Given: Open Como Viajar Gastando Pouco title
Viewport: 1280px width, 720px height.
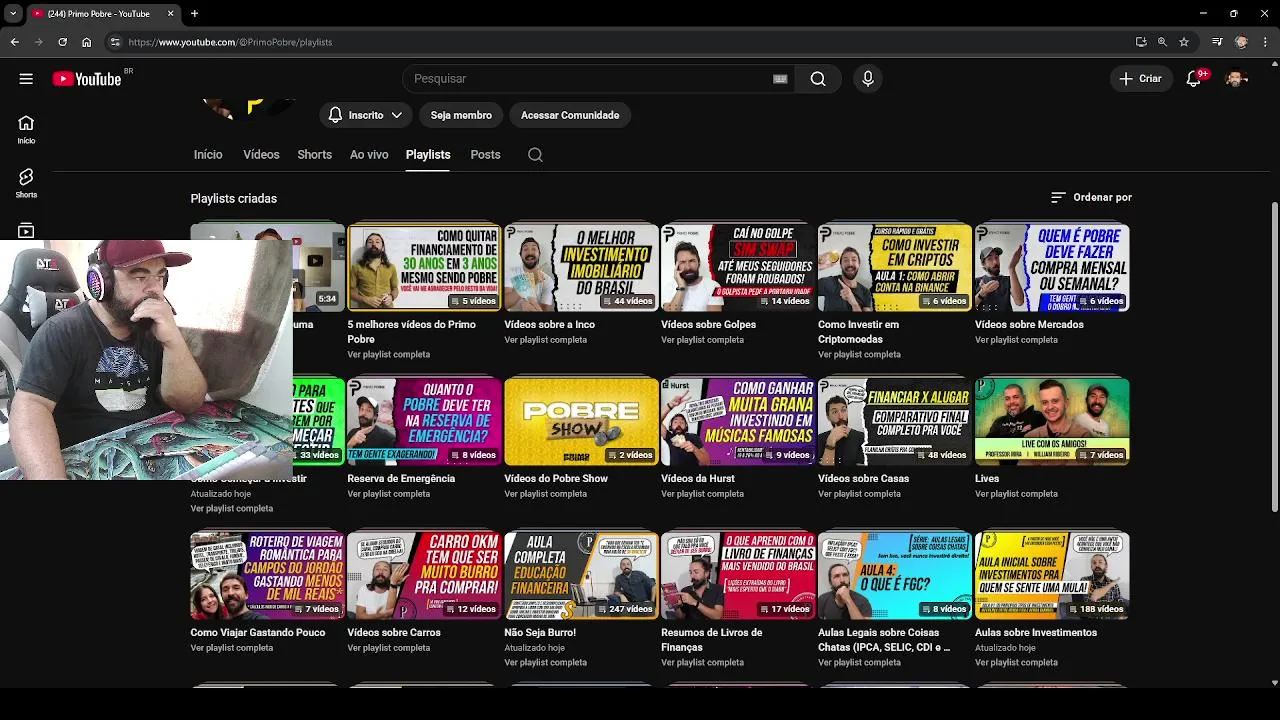Looking at the screenshot, I should tap(258, 633).
